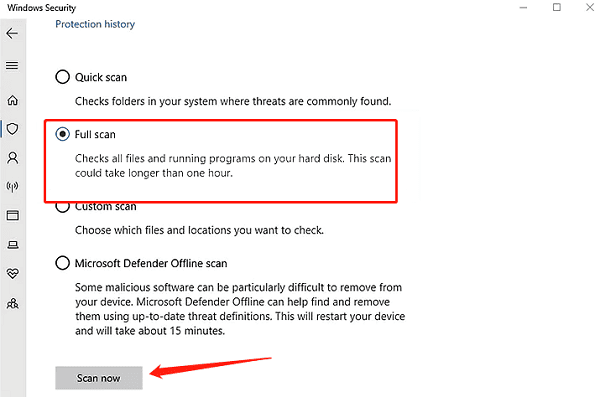This screenshot has width=600, height=397.
Task: Maximize the Windows Security window
Action: [x=557, y=7]
